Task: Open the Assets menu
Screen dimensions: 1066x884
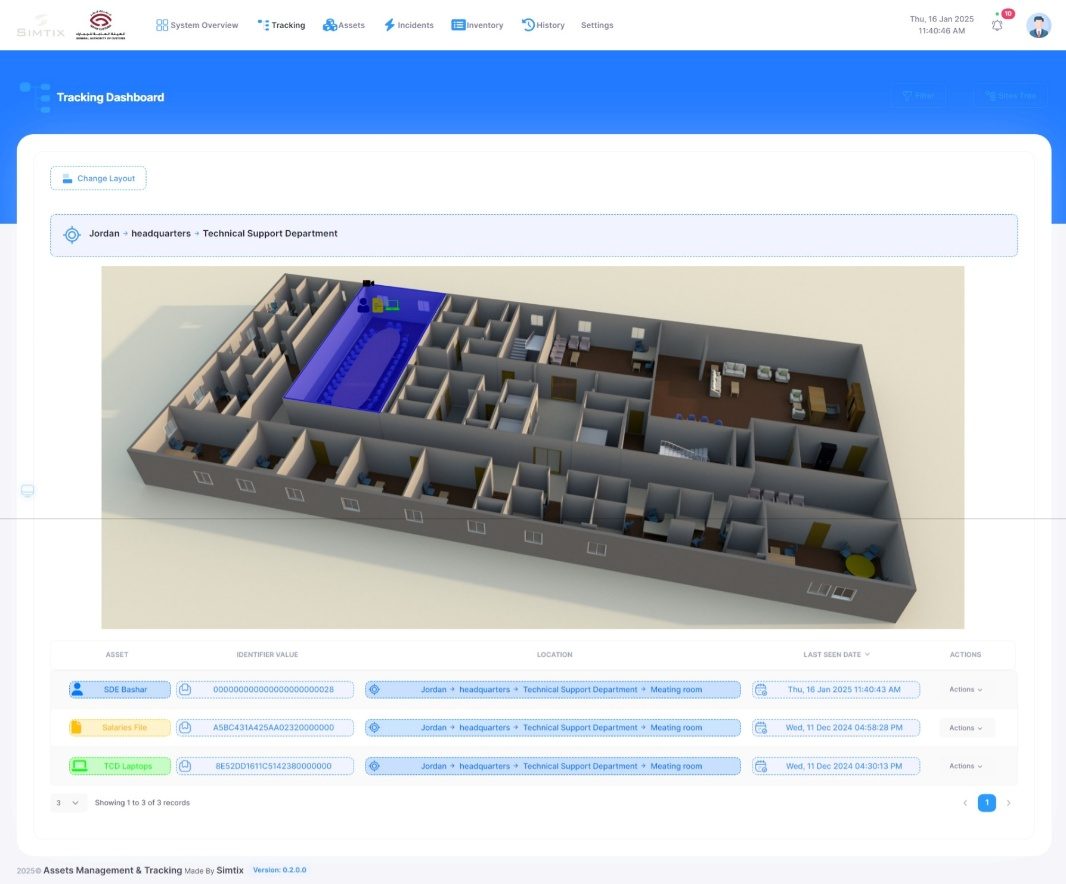Action: (x=343, y=25)
